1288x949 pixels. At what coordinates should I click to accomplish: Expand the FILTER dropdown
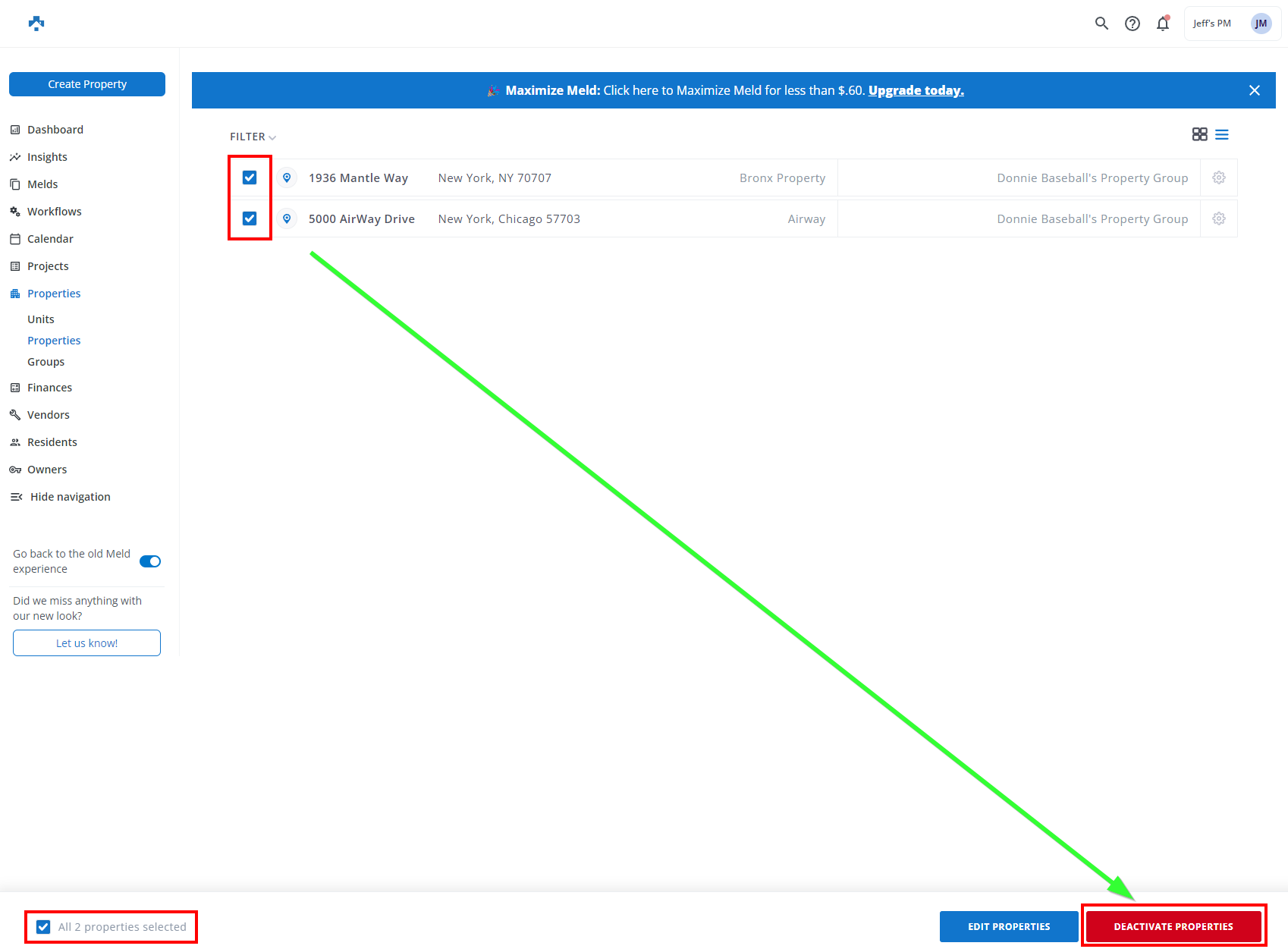253,137
